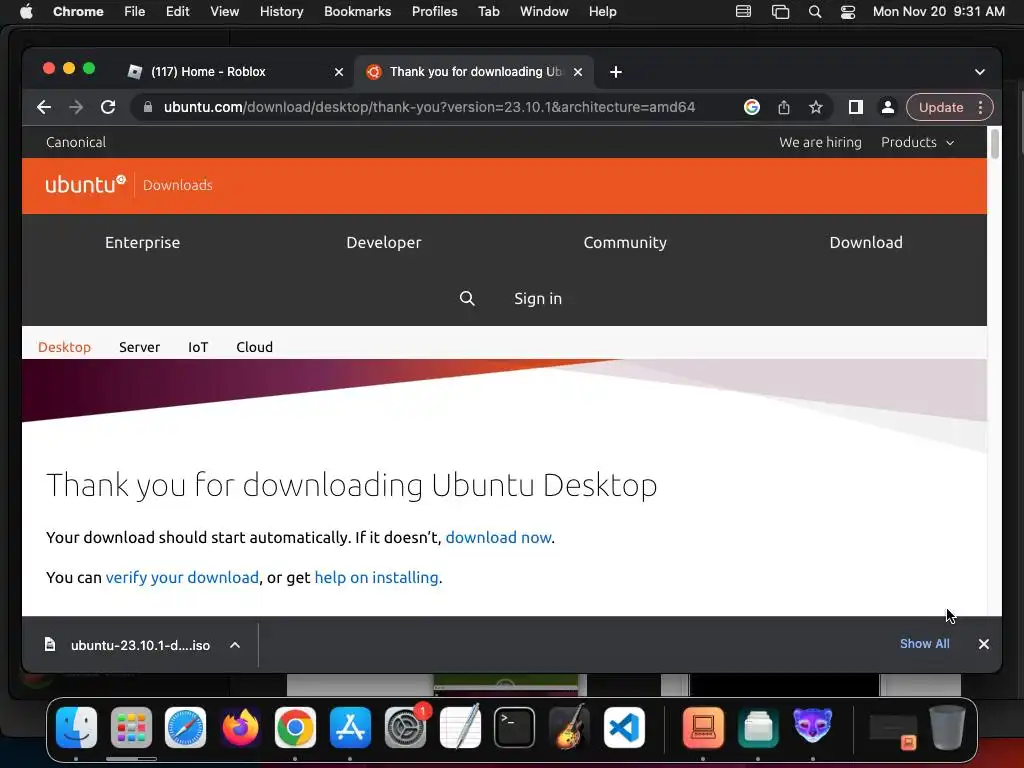Open the Profiles menu
Viewport: 1024px width, 768px height.
[434, 12]
